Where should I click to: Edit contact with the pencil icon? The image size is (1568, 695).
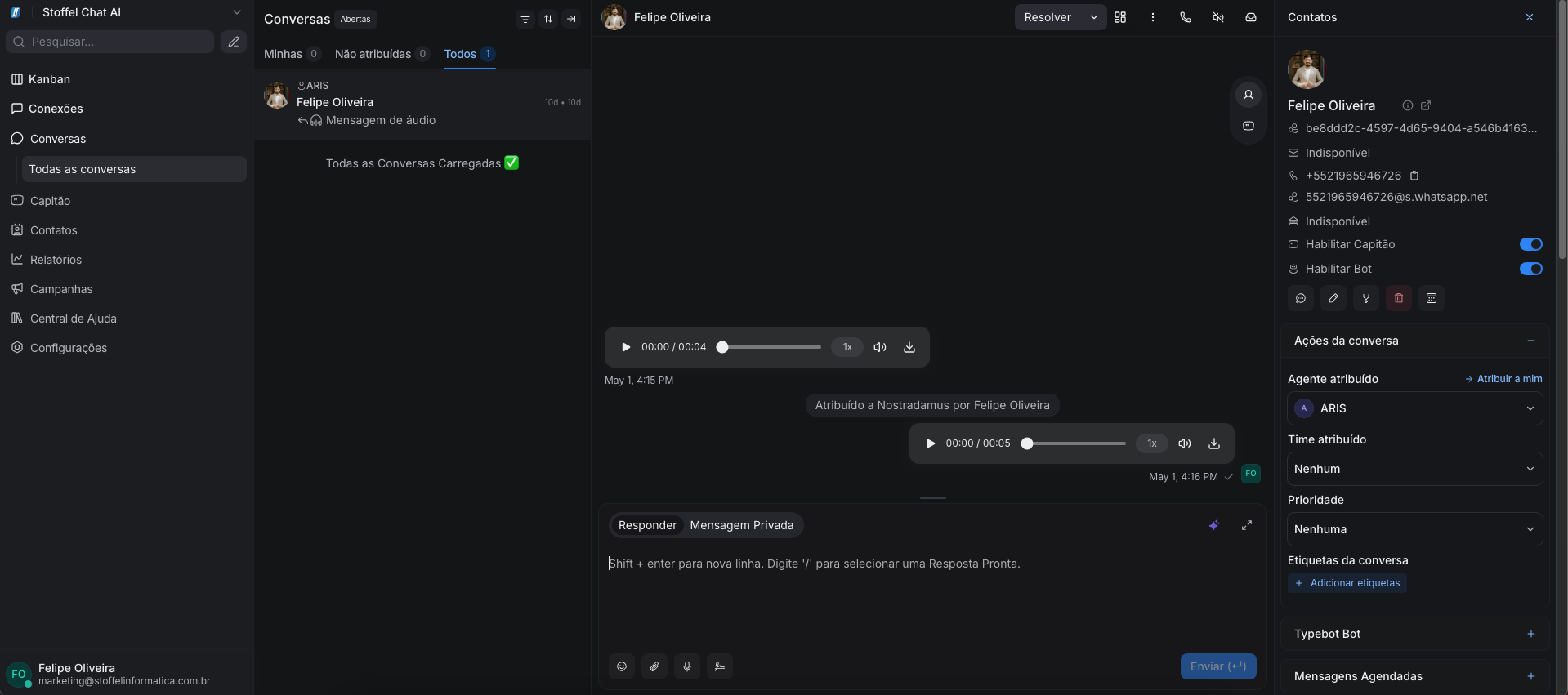pos(1333,298)
